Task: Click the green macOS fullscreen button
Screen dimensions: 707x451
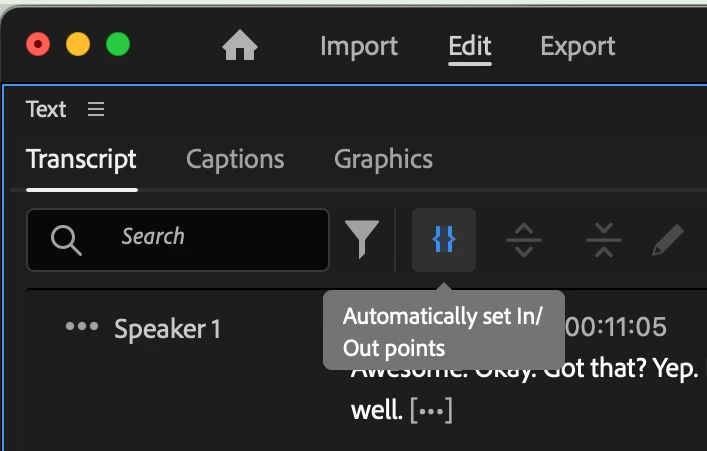Action: 118,44
